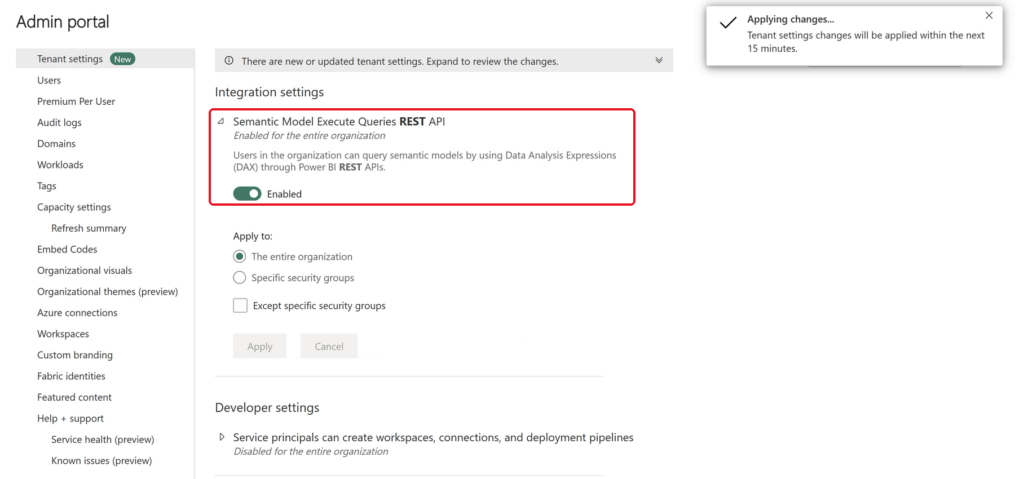Dismiss the Applying changes notification

tap(989, 15)
